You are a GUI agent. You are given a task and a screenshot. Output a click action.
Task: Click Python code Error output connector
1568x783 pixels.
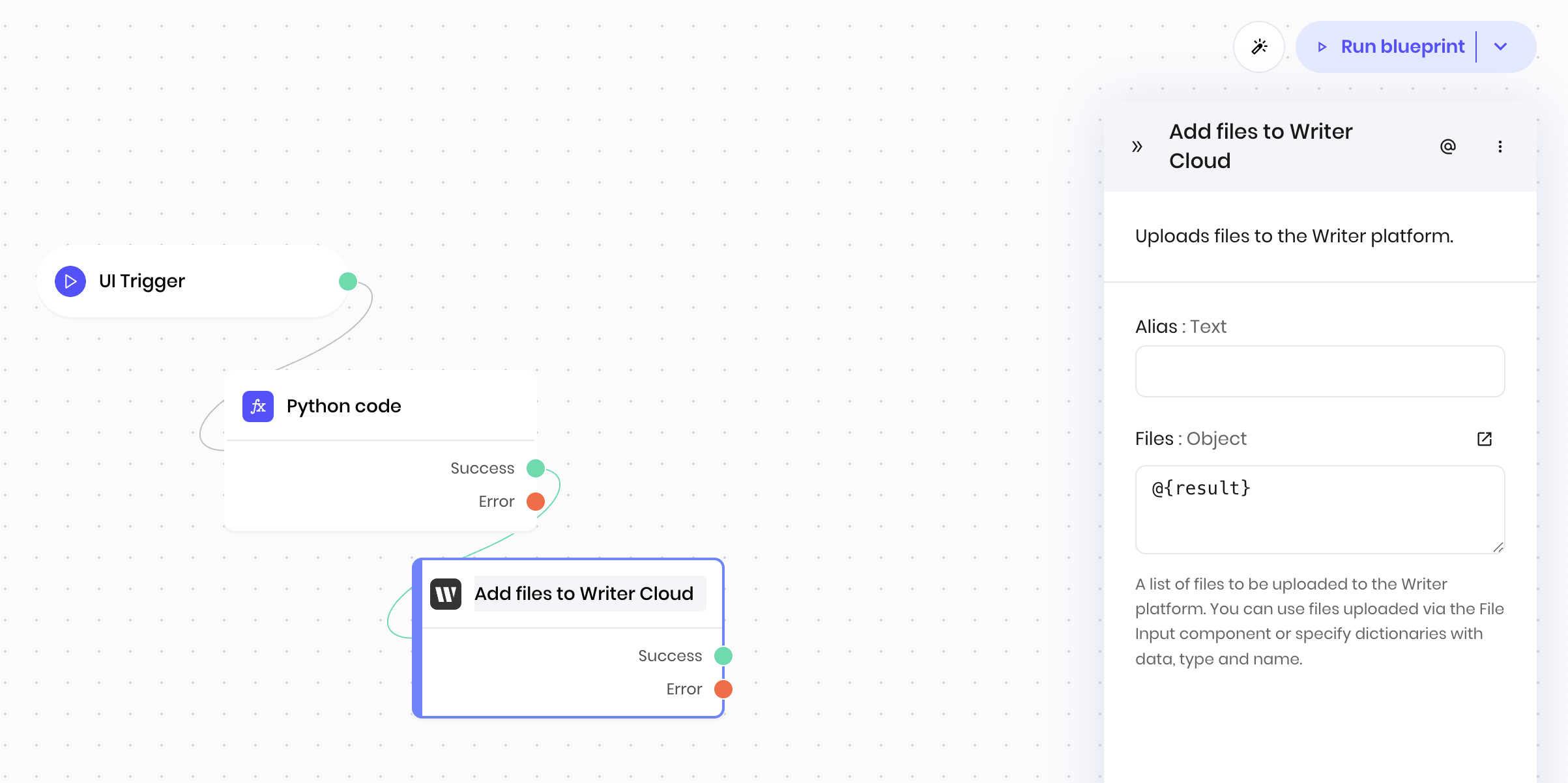point(536,502)
